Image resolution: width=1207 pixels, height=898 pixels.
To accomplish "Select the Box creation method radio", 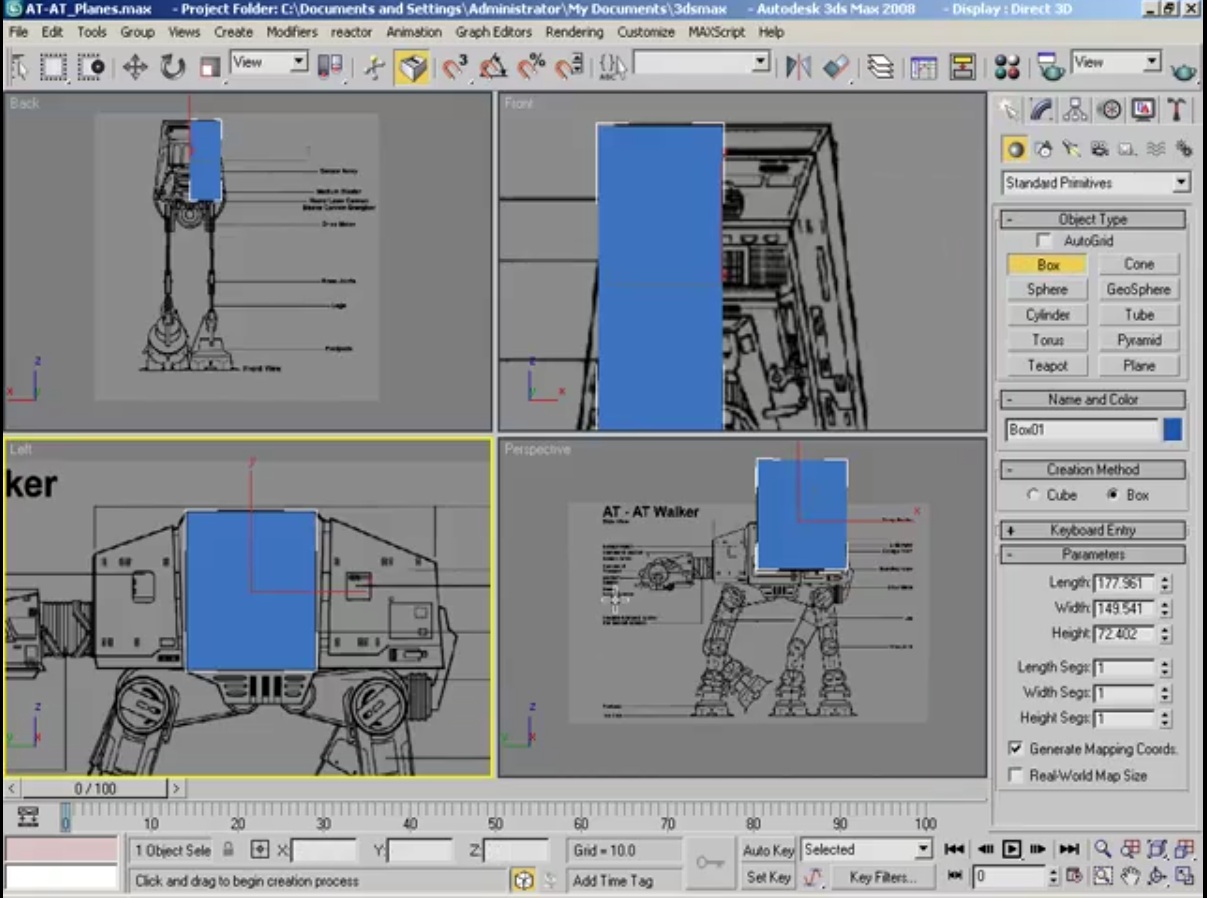I will [x=1111, y=495].
